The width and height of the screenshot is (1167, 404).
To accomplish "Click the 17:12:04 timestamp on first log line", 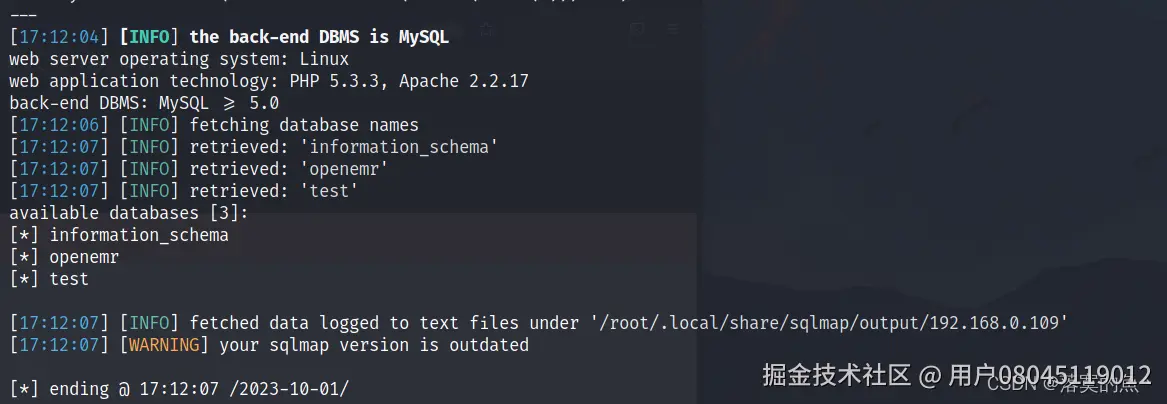I will point(57,37).
